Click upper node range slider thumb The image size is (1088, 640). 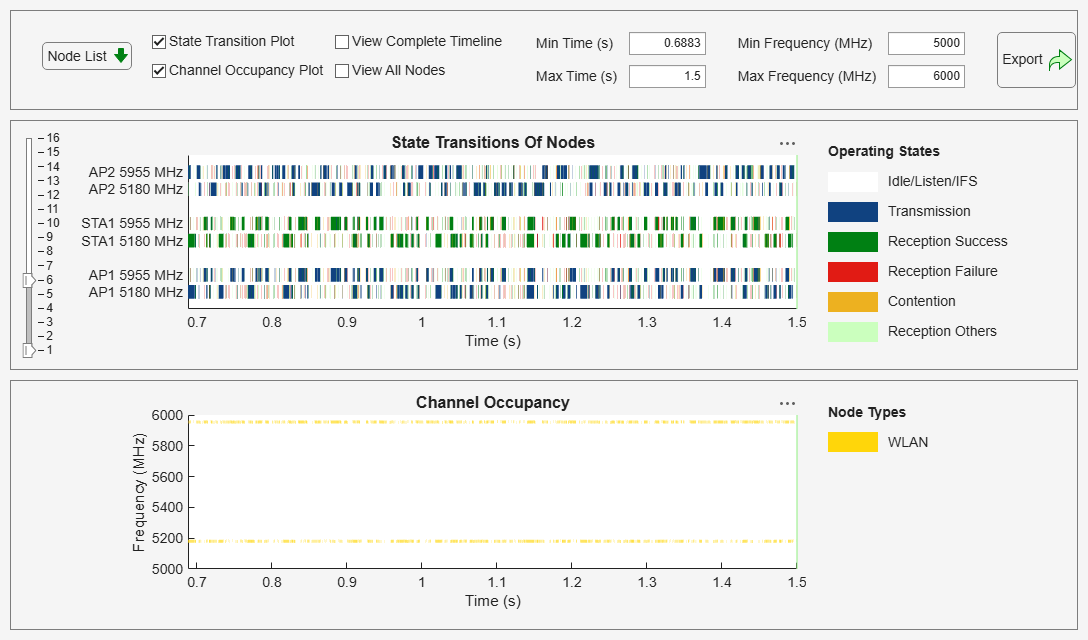pyautogui.click(x=29, y=280)
